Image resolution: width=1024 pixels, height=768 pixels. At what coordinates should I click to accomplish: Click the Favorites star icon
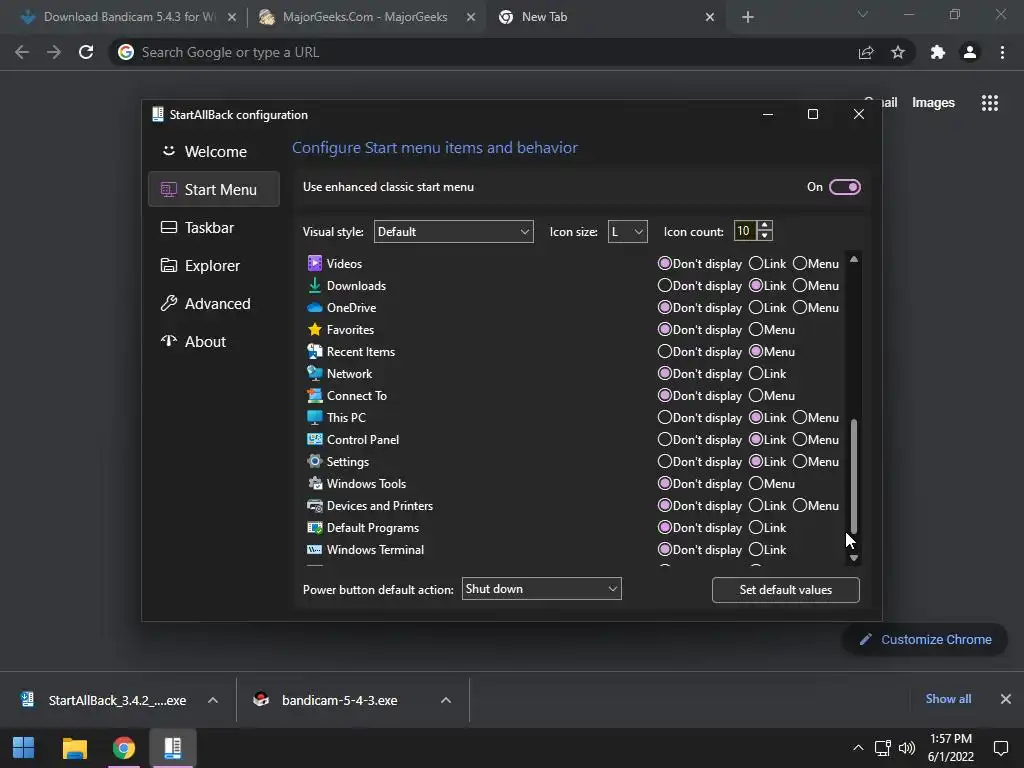coord(315,329)
